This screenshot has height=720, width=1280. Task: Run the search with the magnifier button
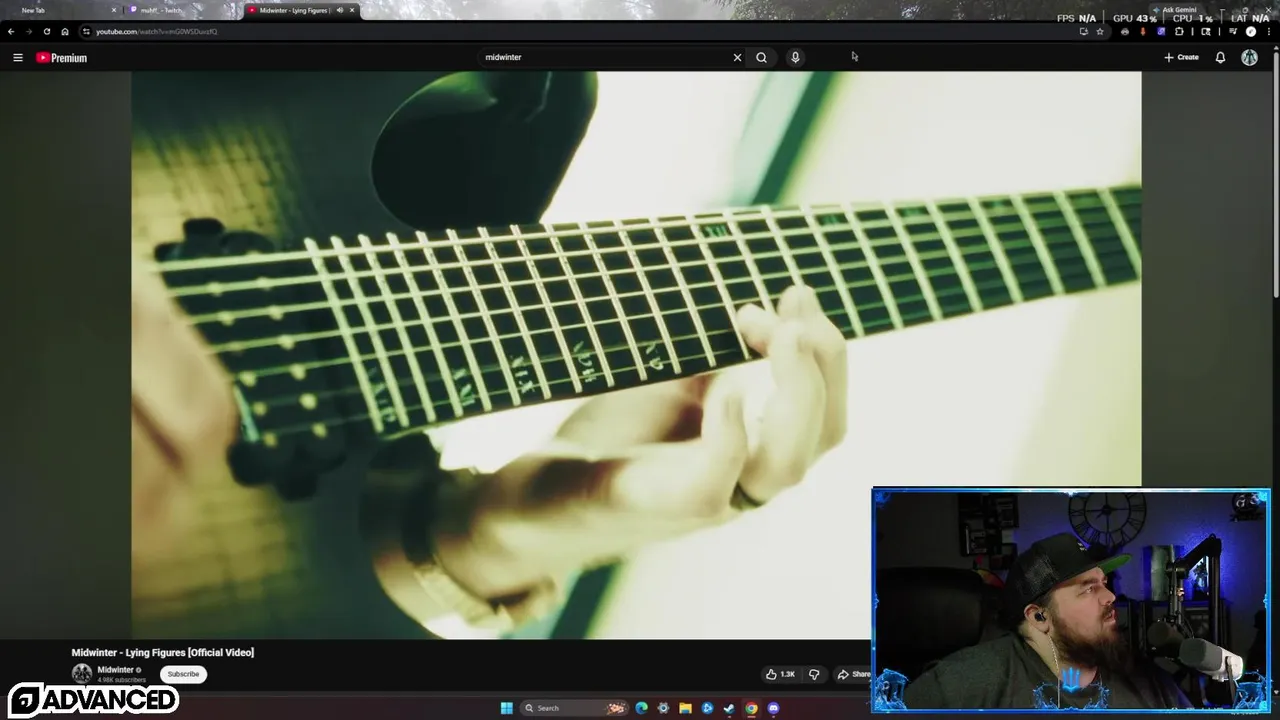761,57
